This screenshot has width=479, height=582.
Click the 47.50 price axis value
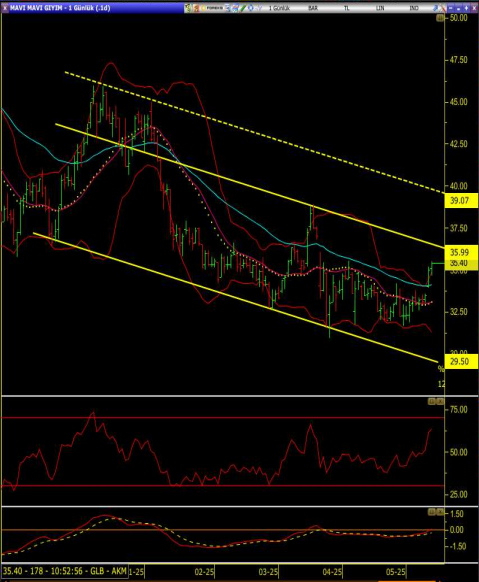pyautogui.click(x=459, y=60)
